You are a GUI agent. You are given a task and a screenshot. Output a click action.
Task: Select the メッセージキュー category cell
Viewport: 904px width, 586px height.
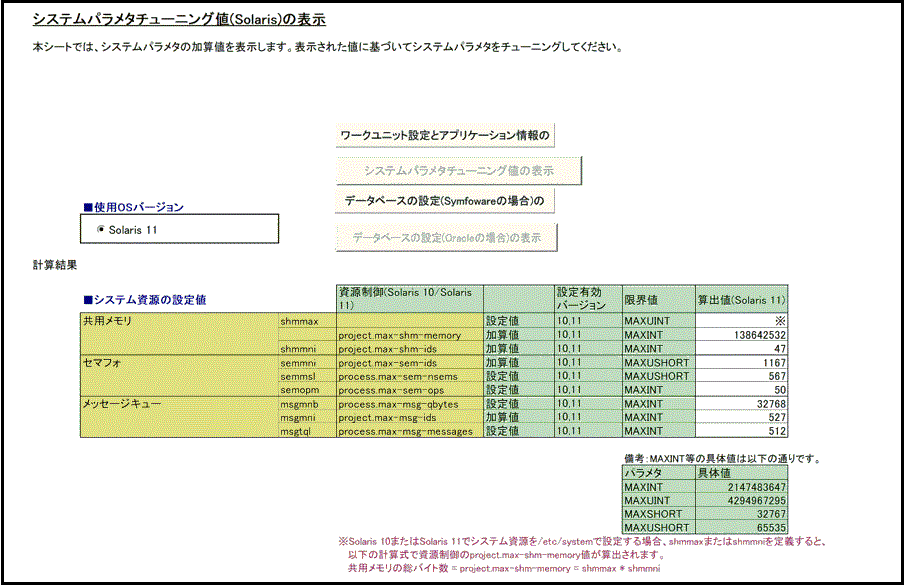point(179,417)
